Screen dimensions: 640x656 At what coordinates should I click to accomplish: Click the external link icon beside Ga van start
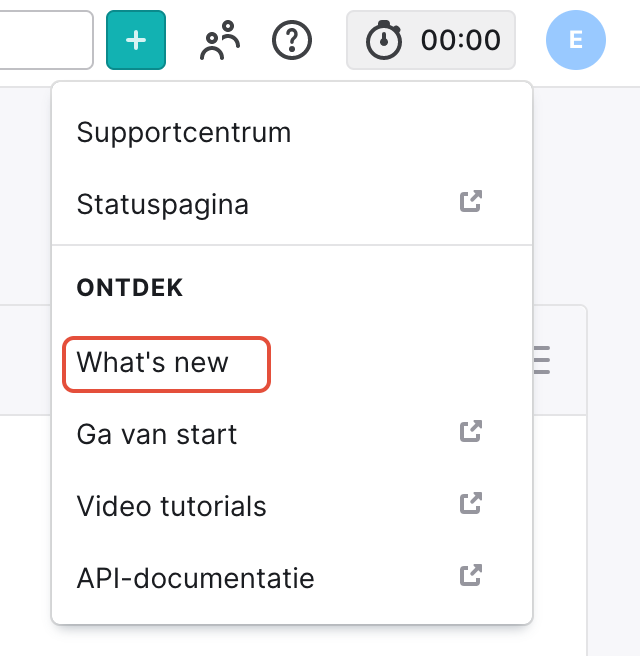[x=471, y=432]
